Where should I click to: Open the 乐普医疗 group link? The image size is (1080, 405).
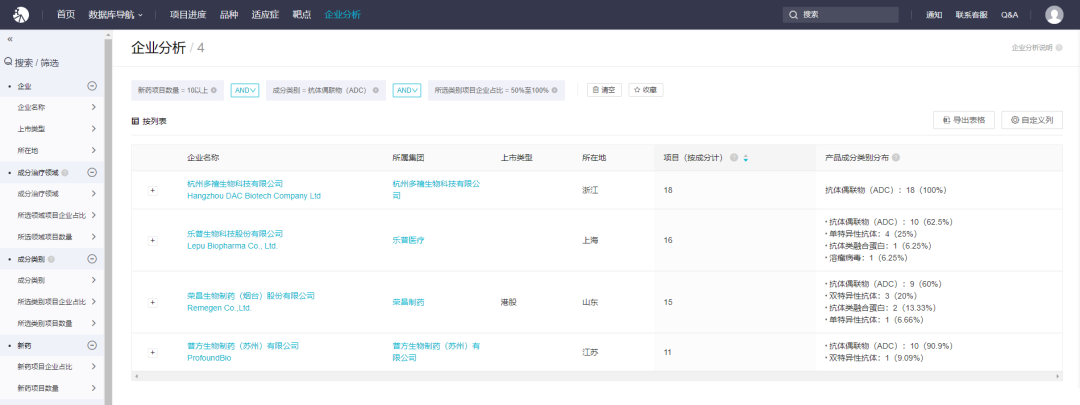pyautogui.click(x=408, y=240)
